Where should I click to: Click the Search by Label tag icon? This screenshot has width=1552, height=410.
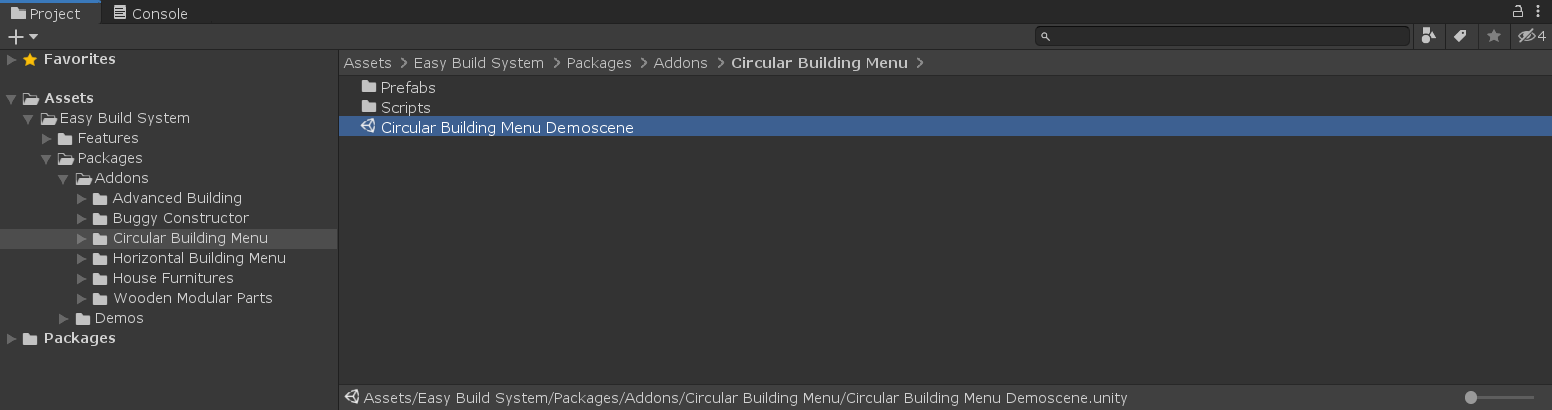click(1460, 36)
